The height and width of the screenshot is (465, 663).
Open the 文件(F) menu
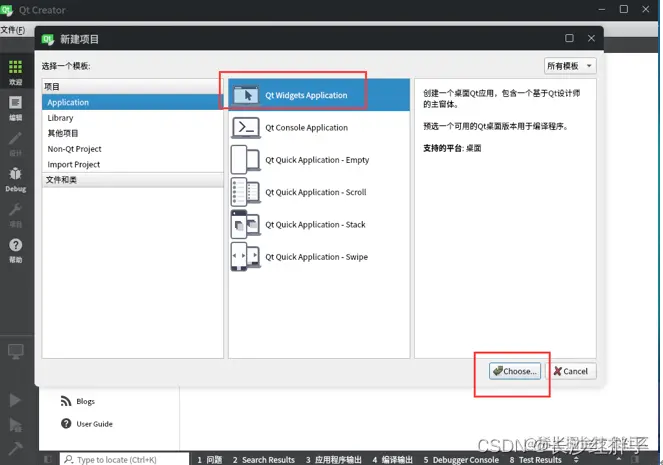[x=13, y=30]
